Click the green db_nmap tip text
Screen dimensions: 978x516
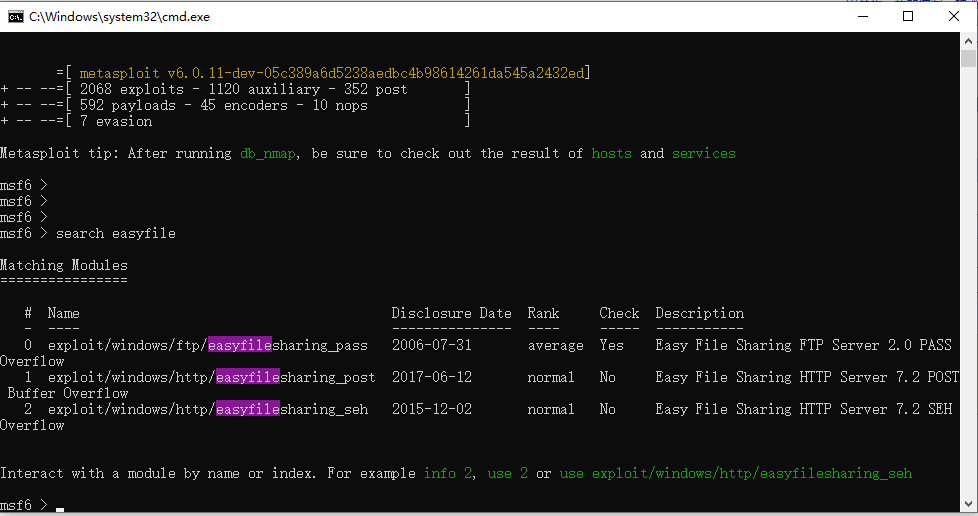tap(268, 153)
